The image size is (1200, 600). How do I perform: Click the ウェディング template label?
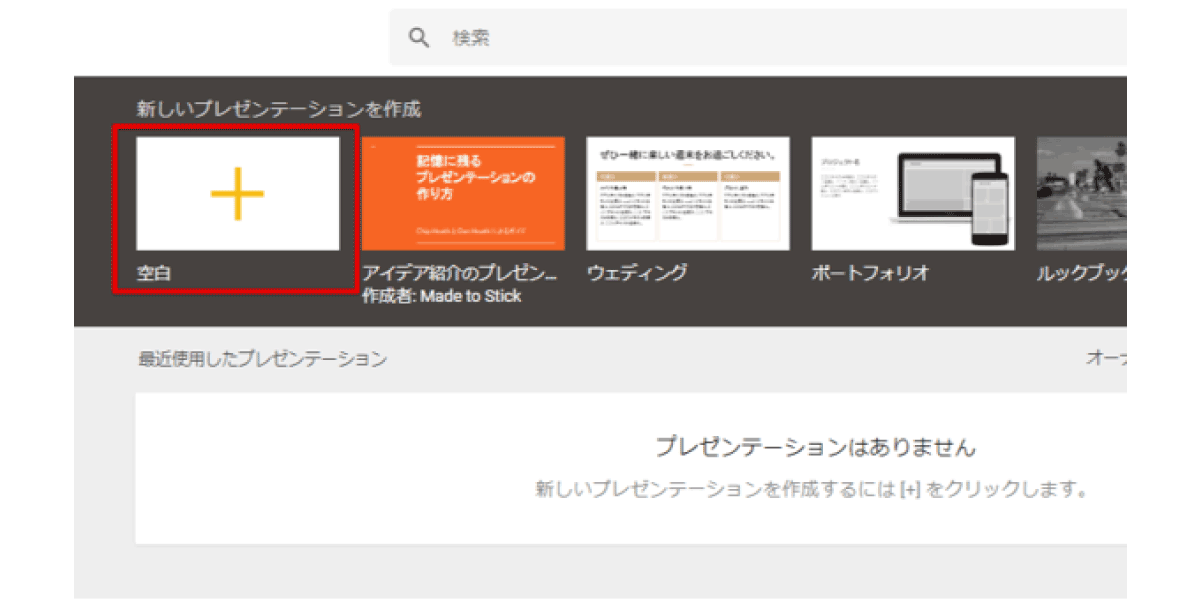tap(636, 272)
